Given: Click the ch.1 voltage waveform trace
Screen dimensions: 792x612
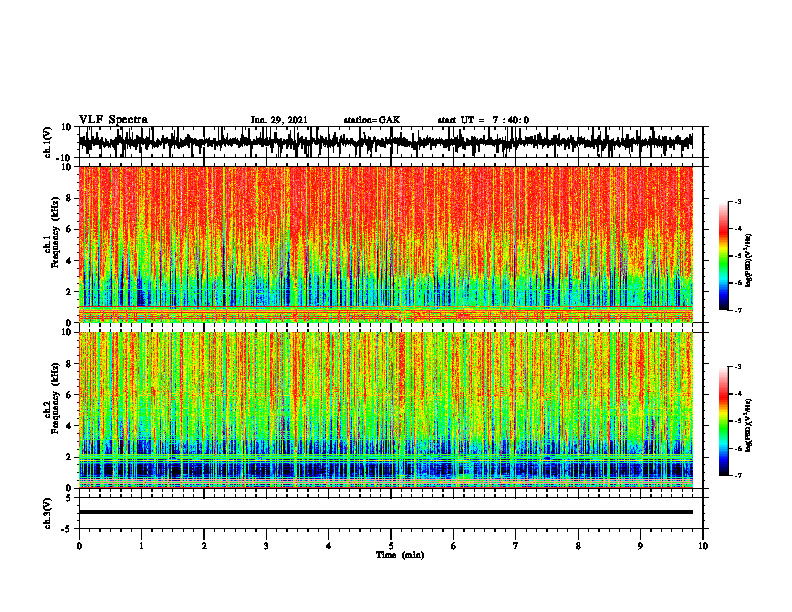Looking at the screenshot, I should (x=385, y=143).
